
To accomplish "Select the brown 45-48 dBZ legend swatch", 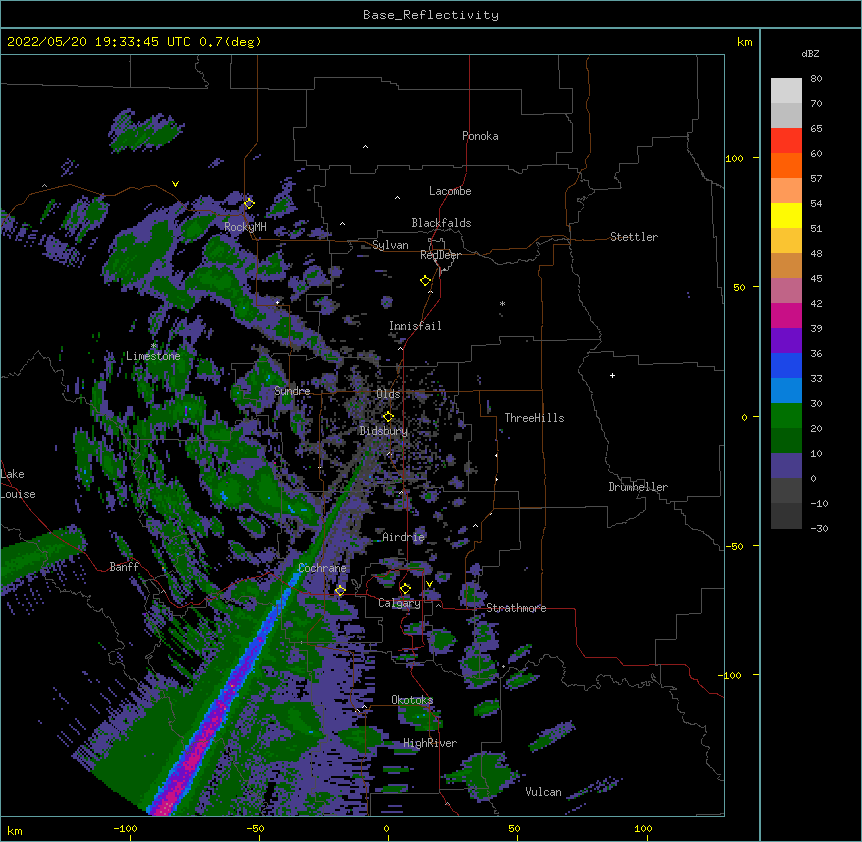I will click(786, 265).
